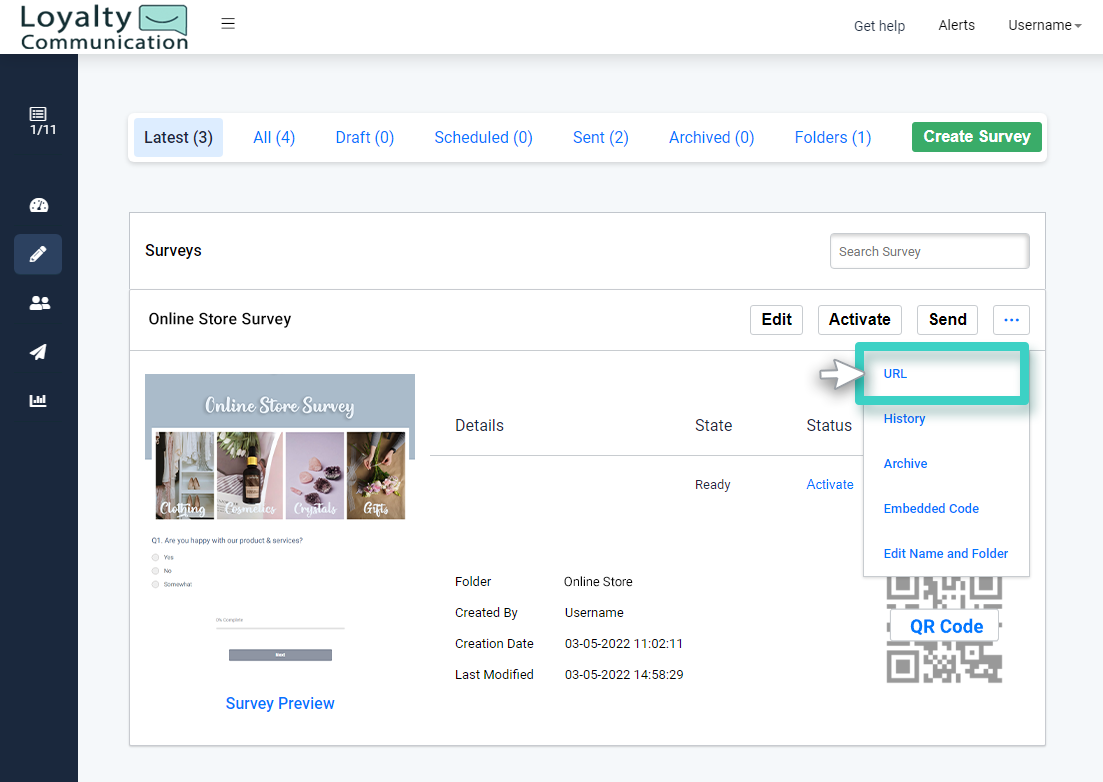Click the paper plane send icon in sidebar
Viewport: 1103px width, 782px height.
pyautogui.click(x=38, y=351)
